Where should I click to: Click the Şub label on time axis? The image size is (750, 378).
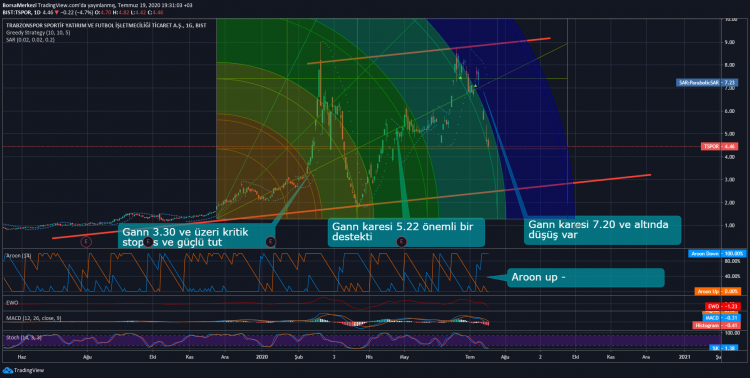pyautogui.click(x=298, y=357)
